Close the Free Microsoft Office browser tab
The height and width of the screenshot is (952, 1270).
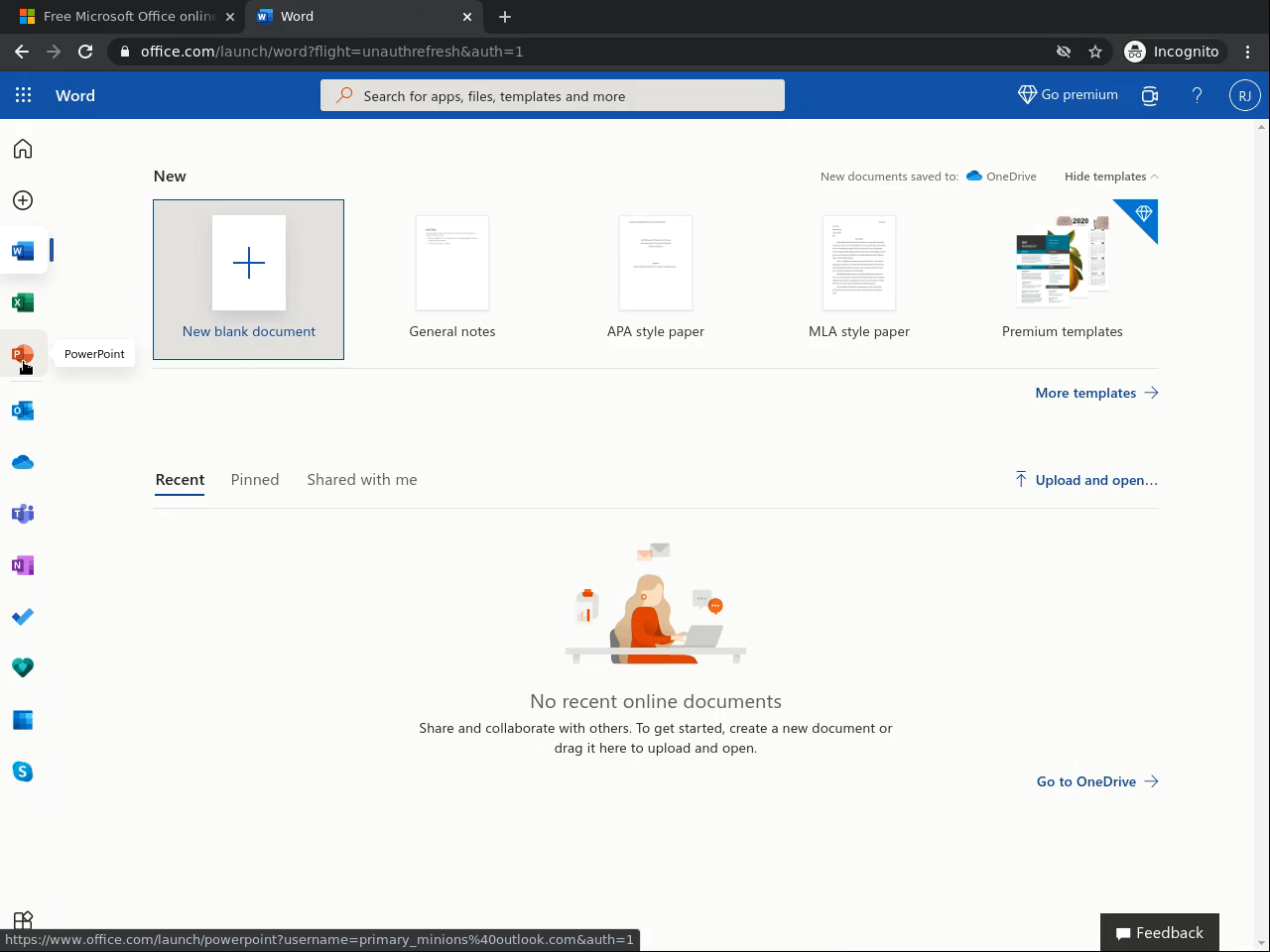[229, 17]
